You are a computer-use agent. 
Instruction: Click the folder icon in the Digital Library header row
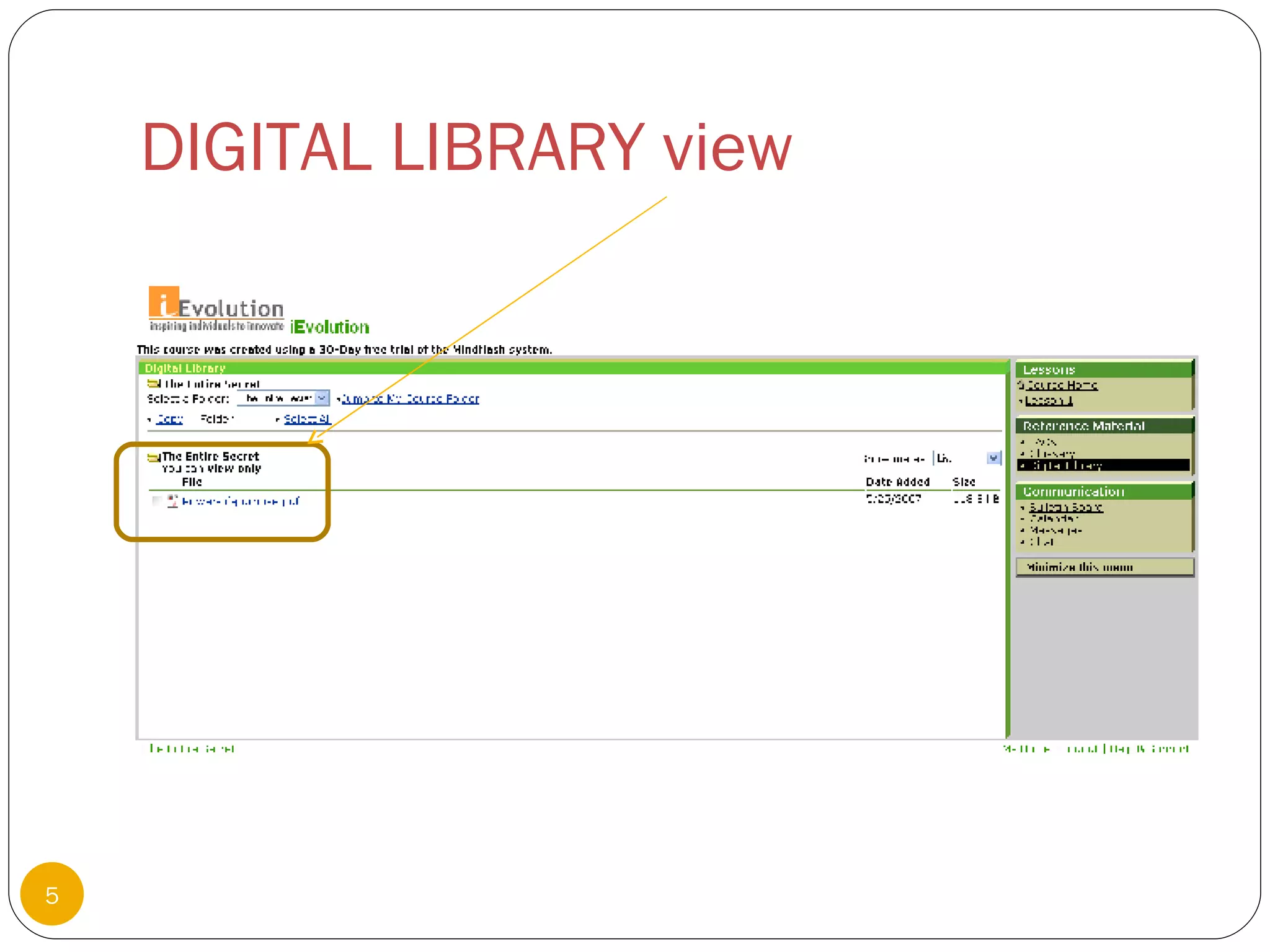154,384
